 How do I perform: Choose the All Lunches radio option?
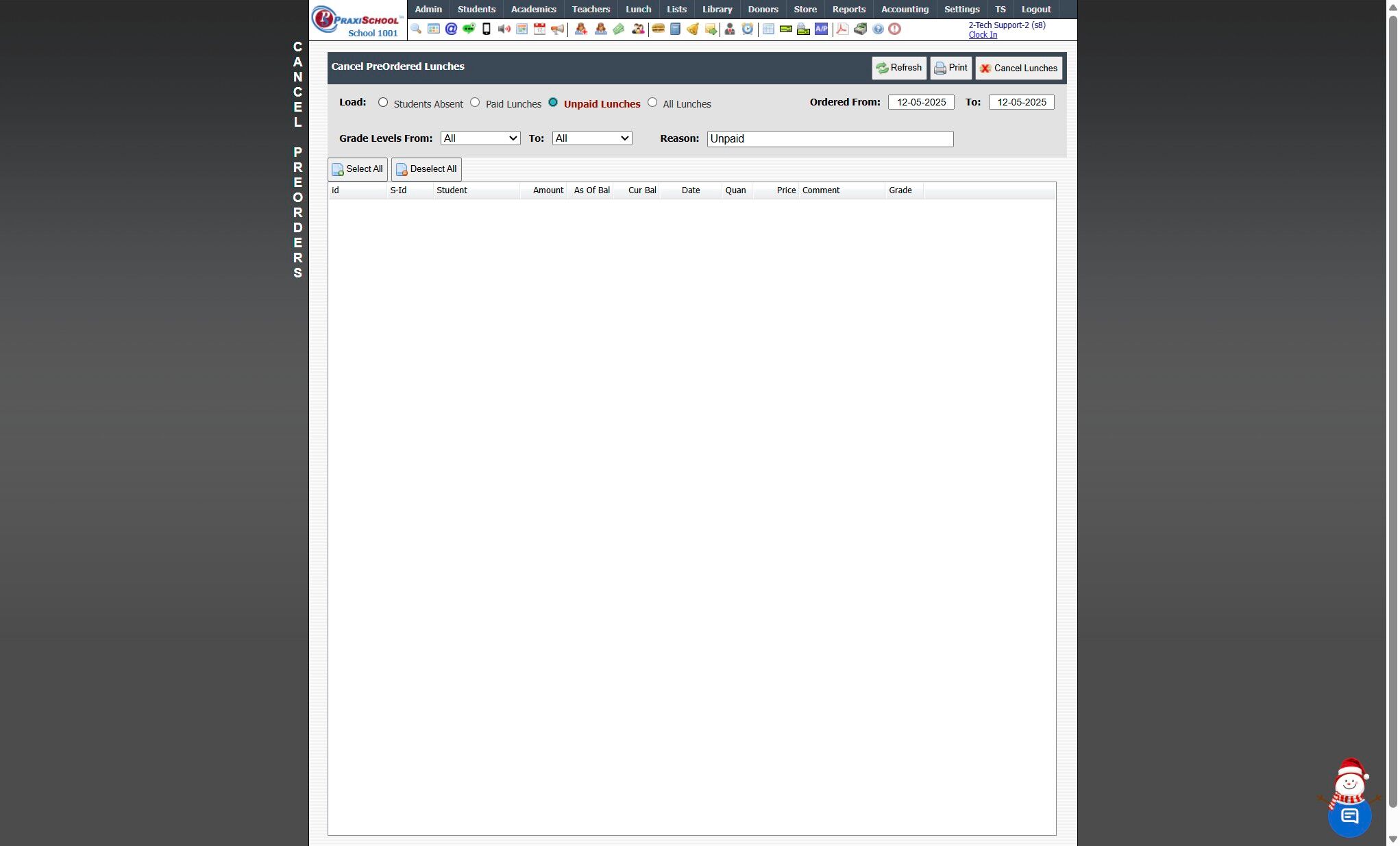(652, 102)
